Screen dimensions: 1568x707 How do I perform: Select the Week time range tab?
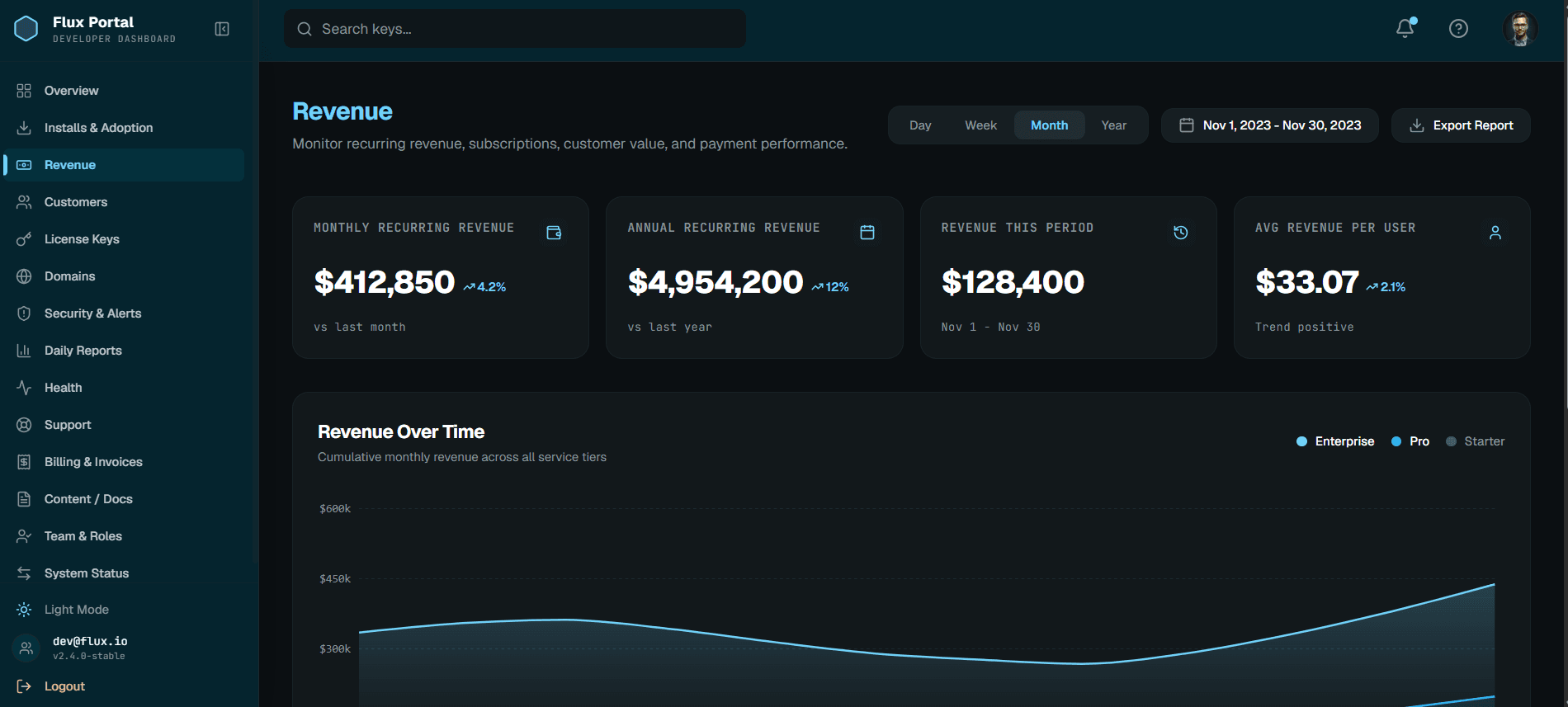[981, 125]
